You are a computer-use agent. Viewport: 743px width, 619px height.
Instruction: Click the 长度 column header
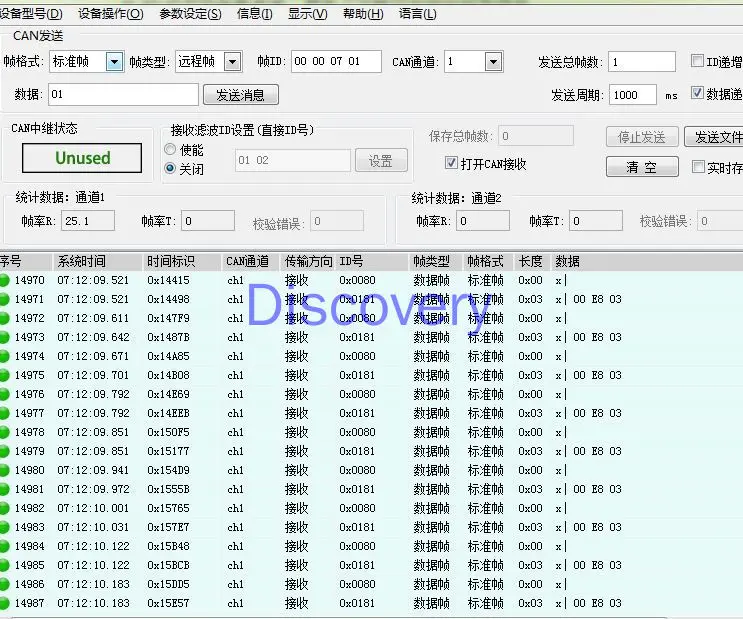pos(533,261)
